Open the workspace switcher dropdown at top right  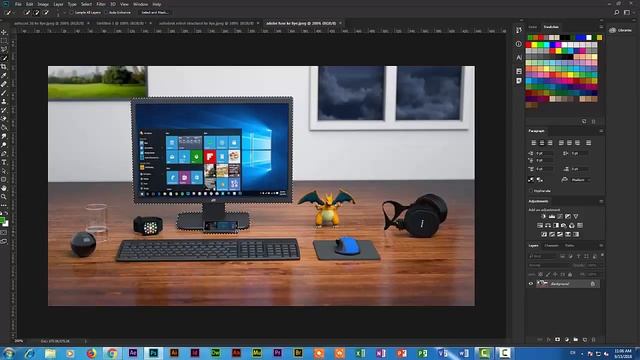click(x=627, y=13)
